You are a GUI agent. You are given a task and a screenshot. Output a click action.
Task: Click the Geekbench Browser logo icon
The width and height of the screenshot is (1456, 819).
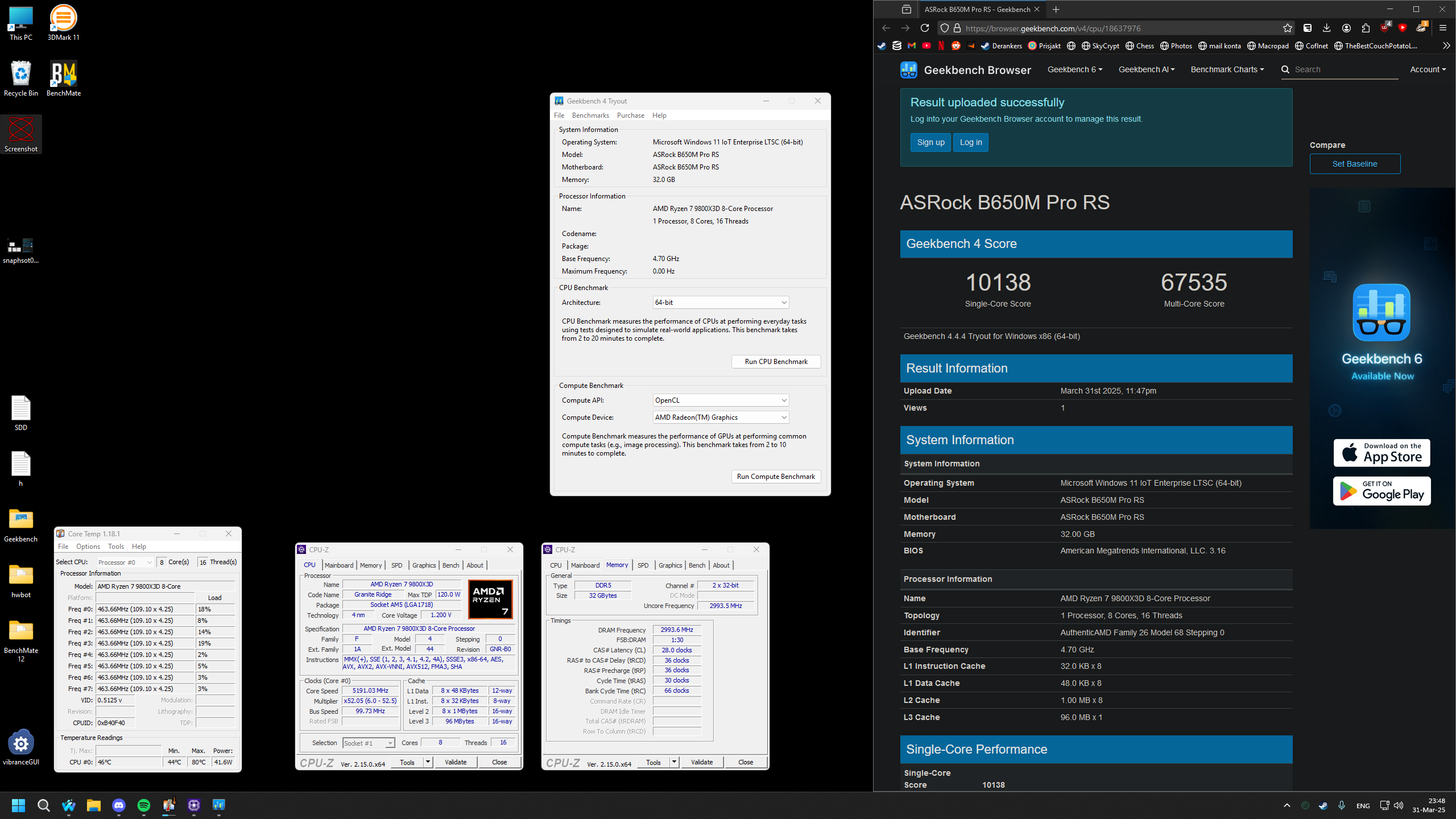[x=909, y=69]
